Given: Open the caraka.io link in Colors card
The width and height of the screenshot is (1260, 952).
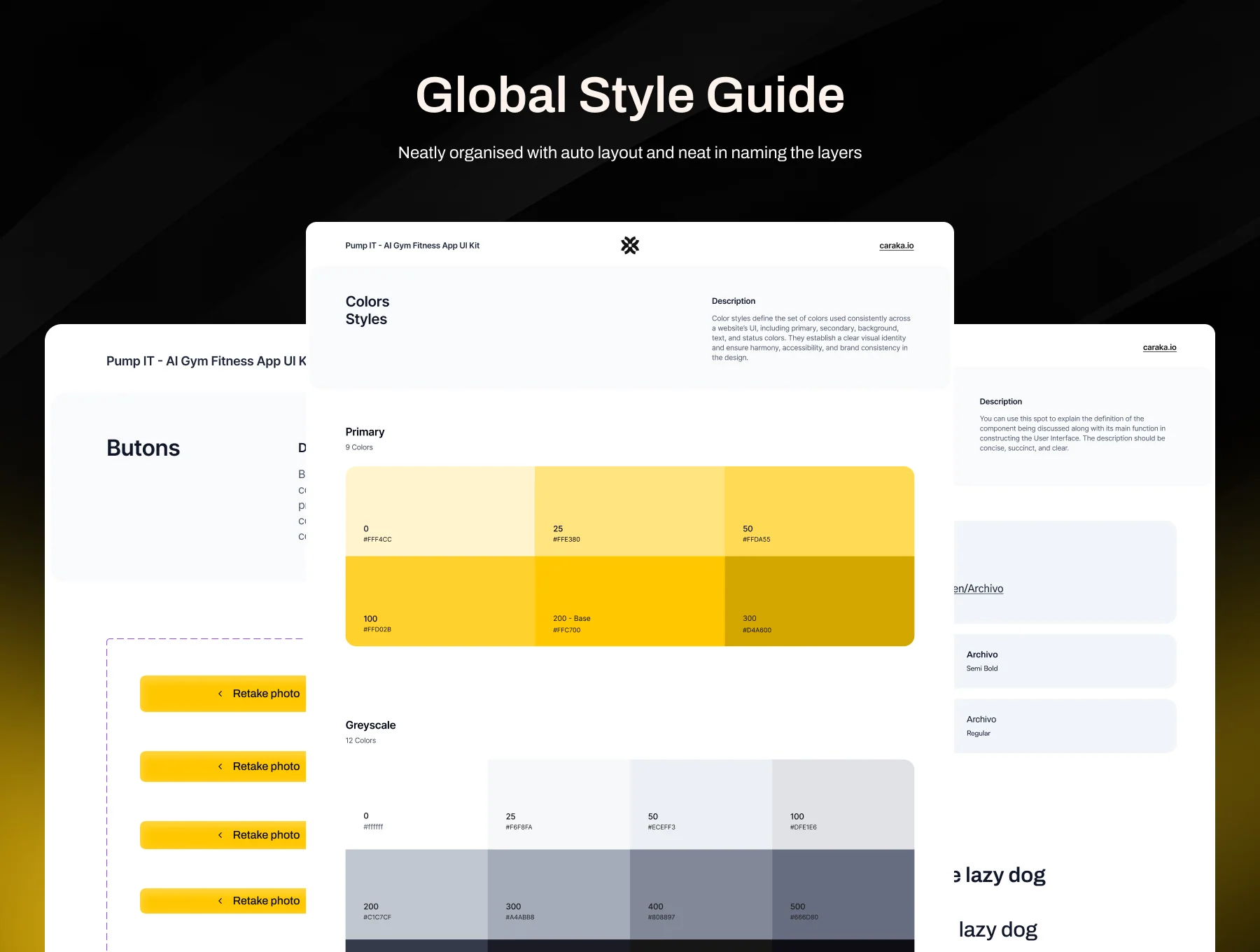Looking at the screenshot, I should [x=896, y=246].
